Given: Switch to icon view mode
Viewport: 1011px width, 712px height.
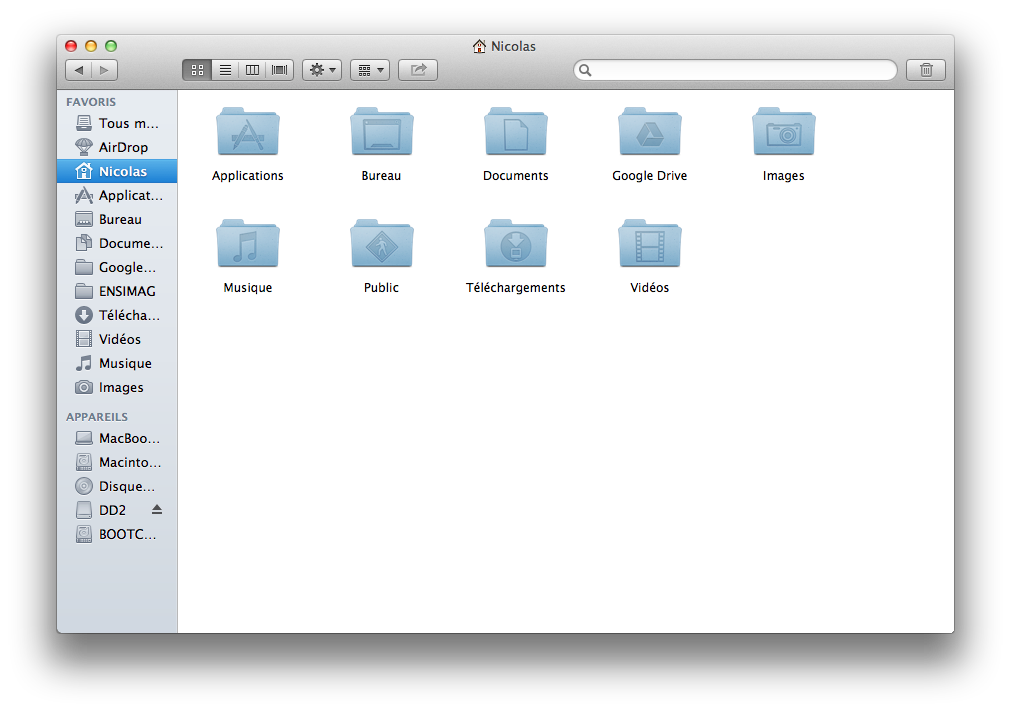Looking at the screenshot, I should 197,70.
